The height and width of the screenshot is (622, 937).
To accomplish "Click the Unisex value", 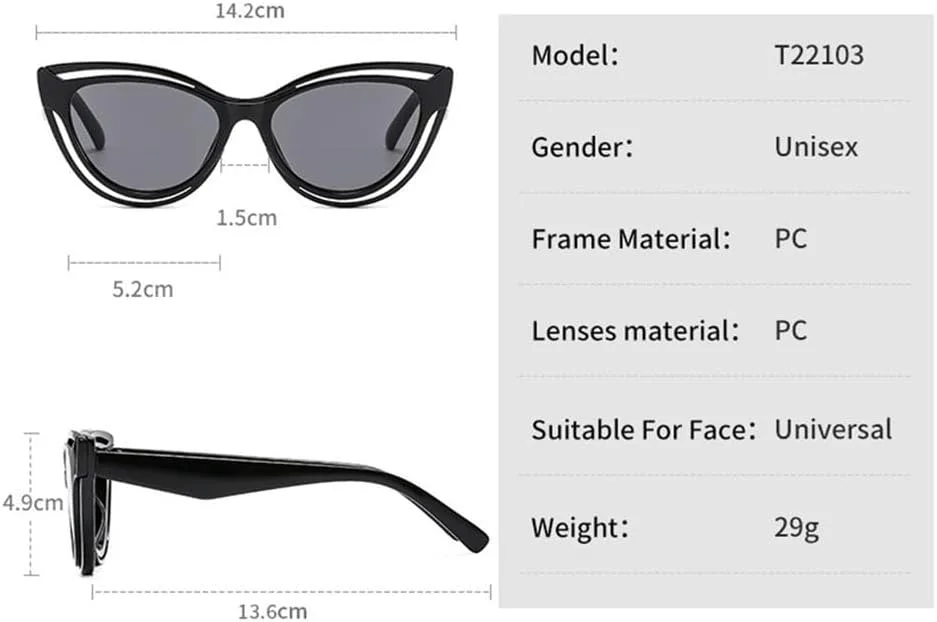I will pos(816,147).
